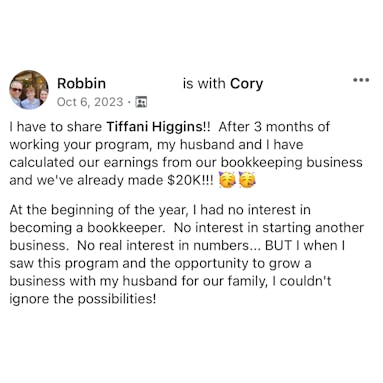The height and width of the screenshot is (383, 383).
Task: Click the "is with" text in header
Action: (x=204, y=83)
